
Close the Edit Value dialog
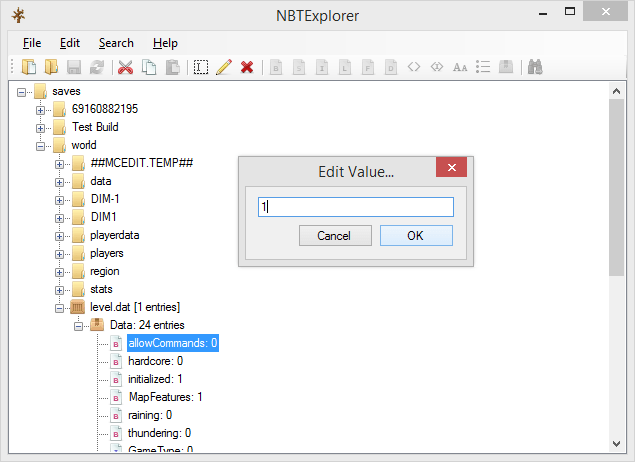452,167
